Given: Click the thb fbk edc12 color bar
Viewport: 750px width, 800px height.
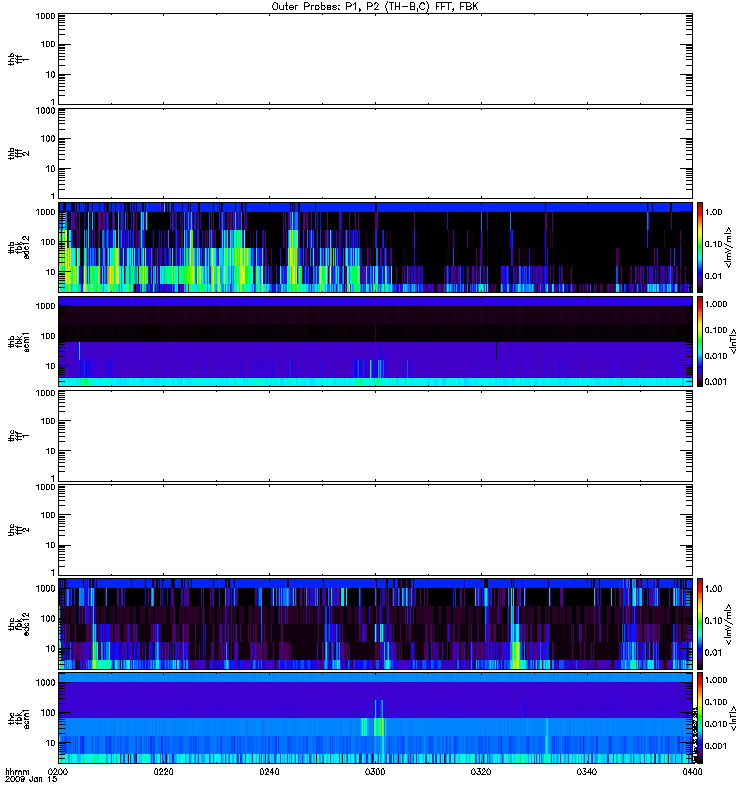Looking at the screenshot, I should tap(700, 247).
